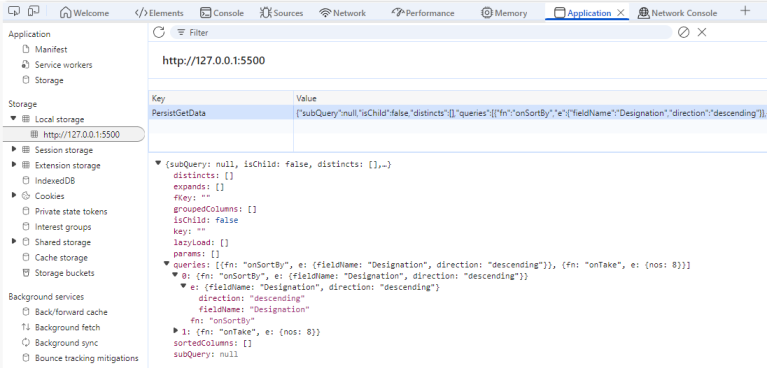Open Storage buckets item

(x=65, y=273)
